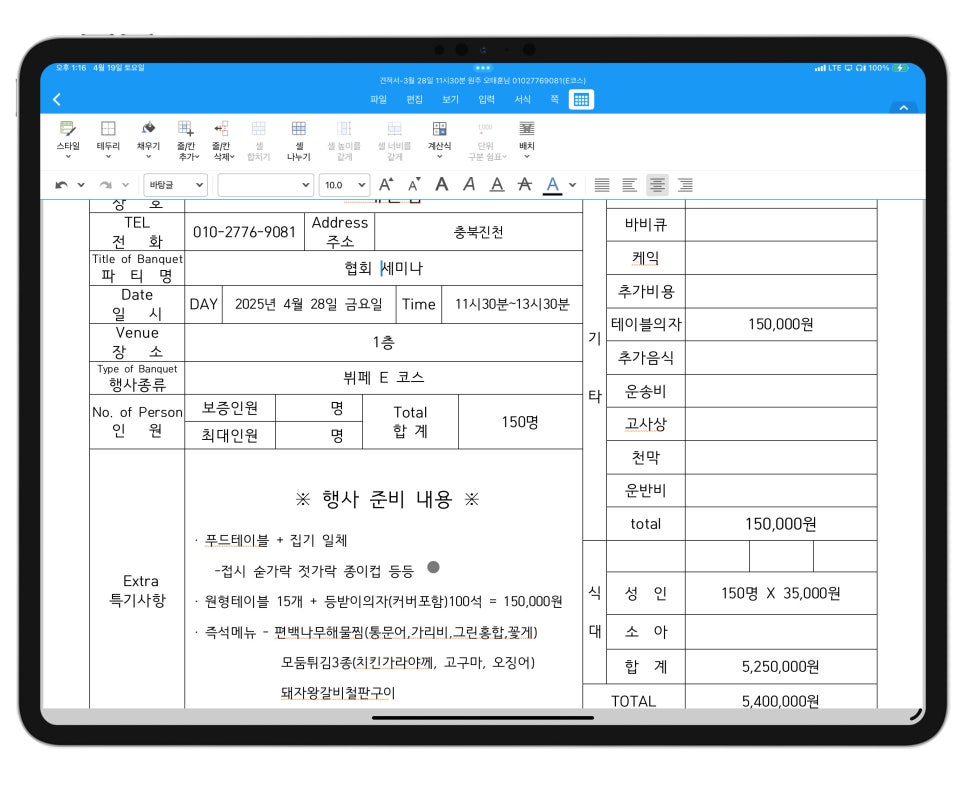This screenshot has width=966, height=785.
Task: Open the redo history dropdown arrow
Action: pyautogui.click(x=125, y=185)
